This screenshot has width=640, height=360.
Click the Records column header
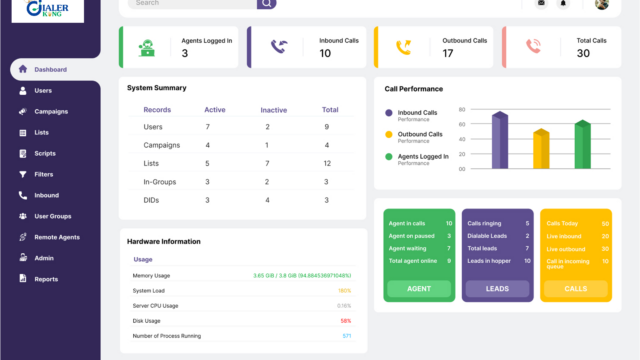(x=157, y=110)
